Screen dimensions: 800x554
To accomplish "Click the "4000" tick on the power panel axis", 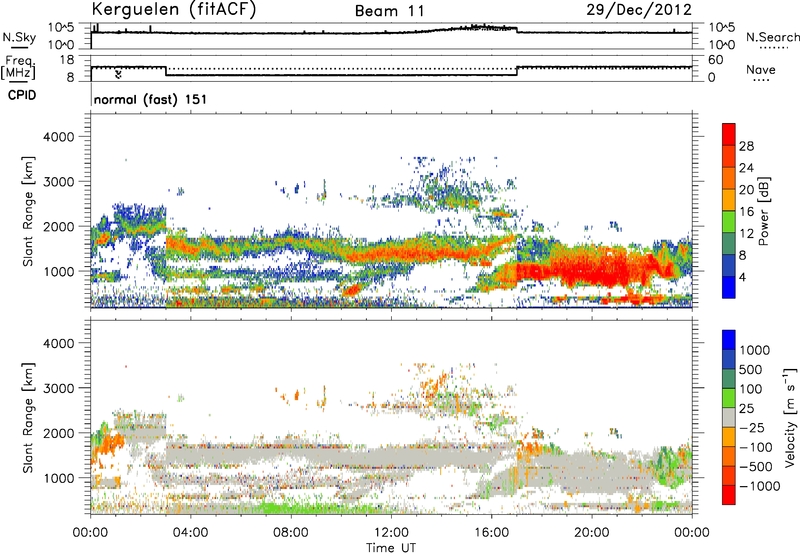I will (x=58, y=137).
